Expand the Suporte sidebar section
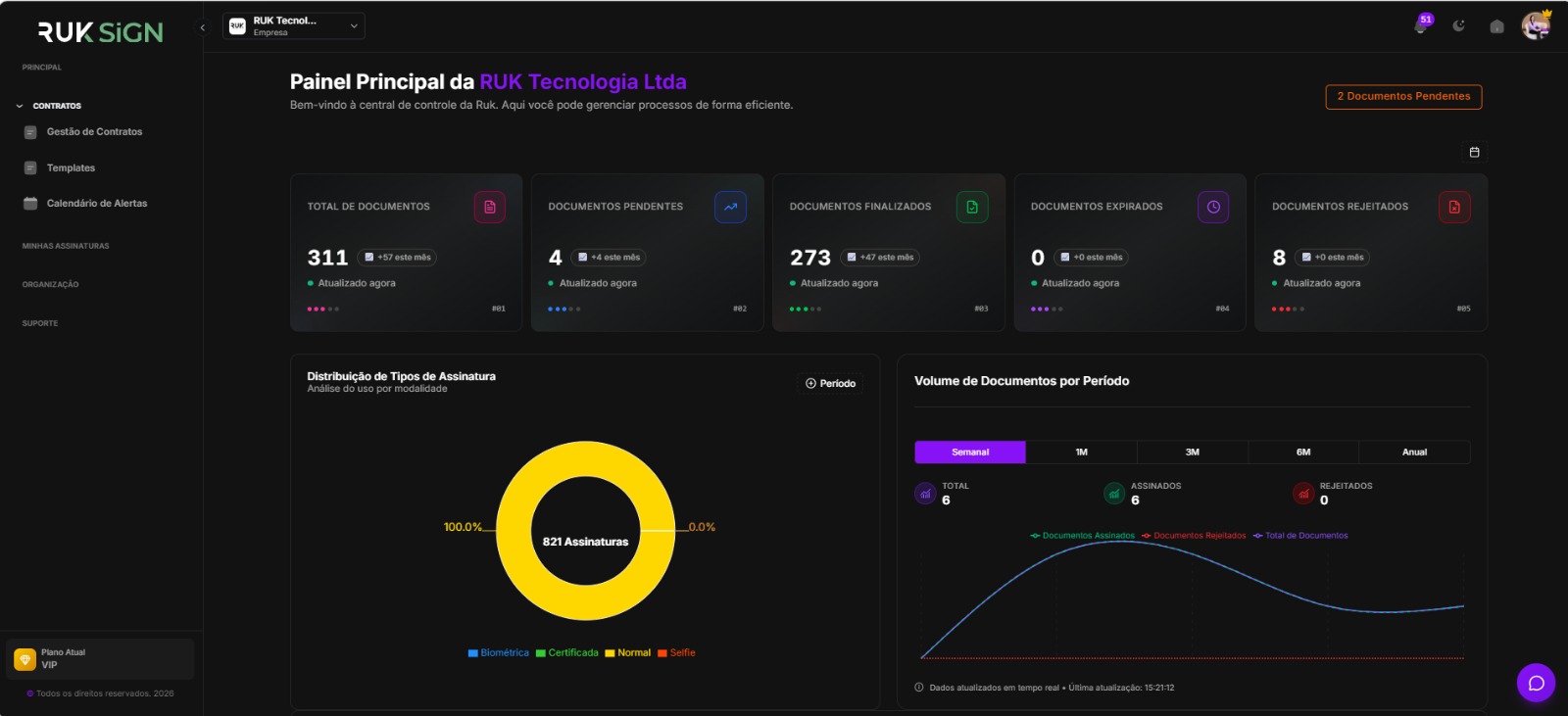 tap(40, 323)
